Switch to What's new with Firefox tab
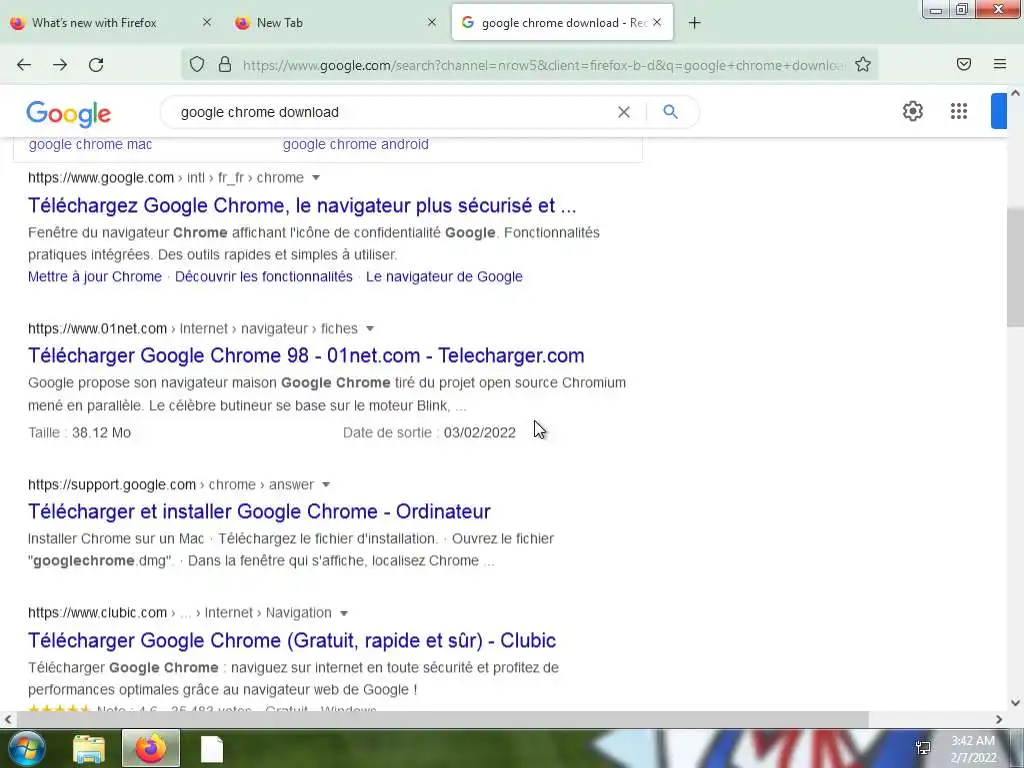1024x768 pixels. pyautogui.click(x=95, y=23)
